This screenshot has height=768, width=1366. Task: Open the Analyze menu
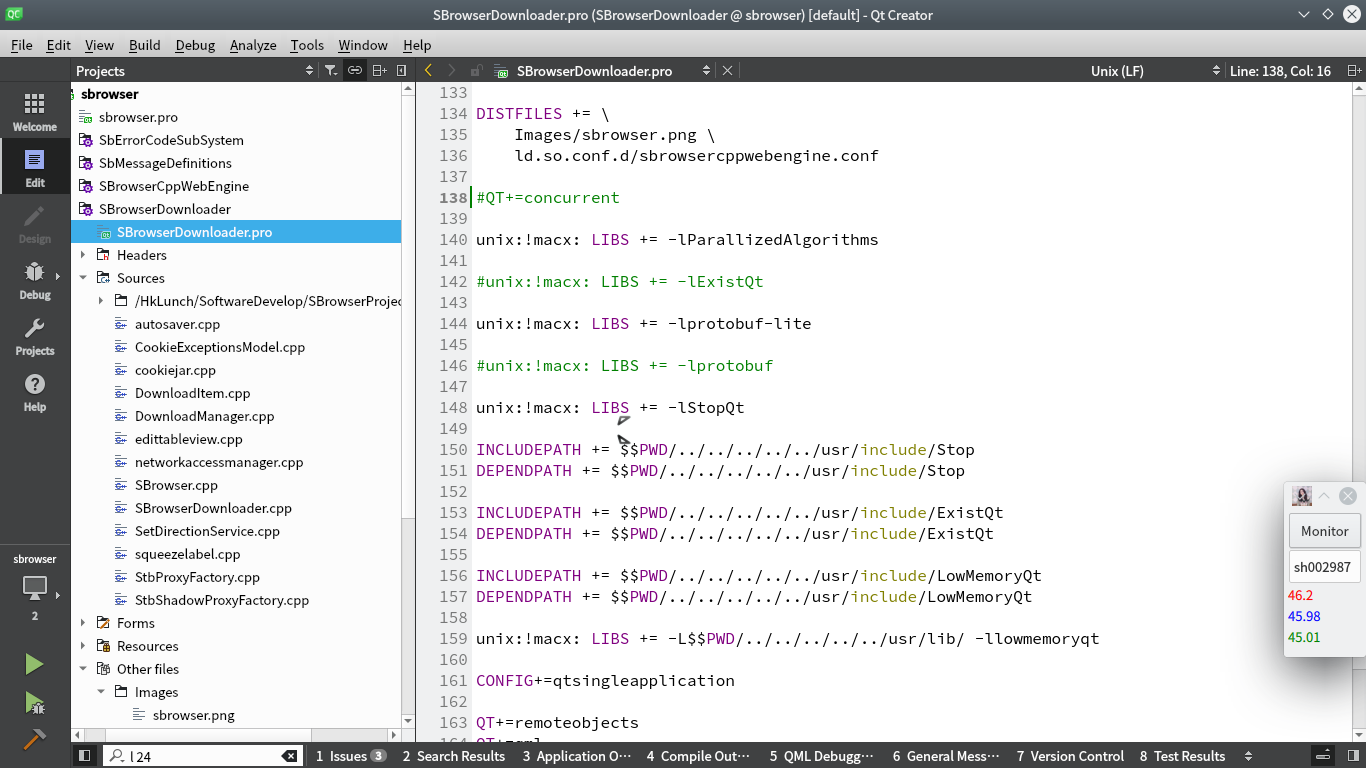pyautogui.click(x=253, y=45)
